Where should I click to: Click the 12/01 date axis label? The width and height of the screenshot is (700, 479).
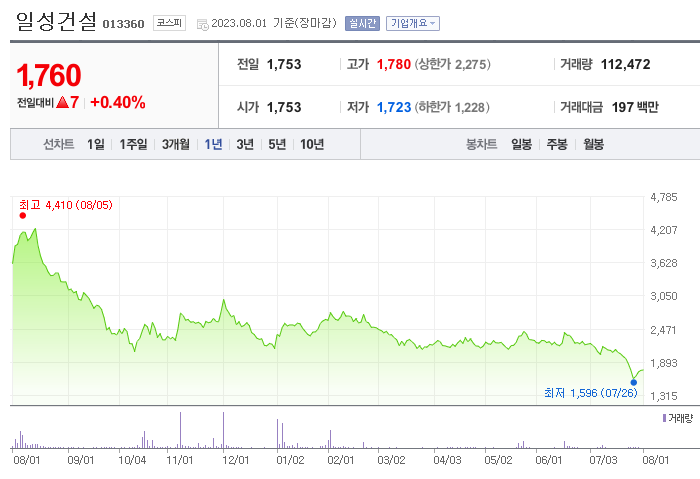click(x=236, y=460)
